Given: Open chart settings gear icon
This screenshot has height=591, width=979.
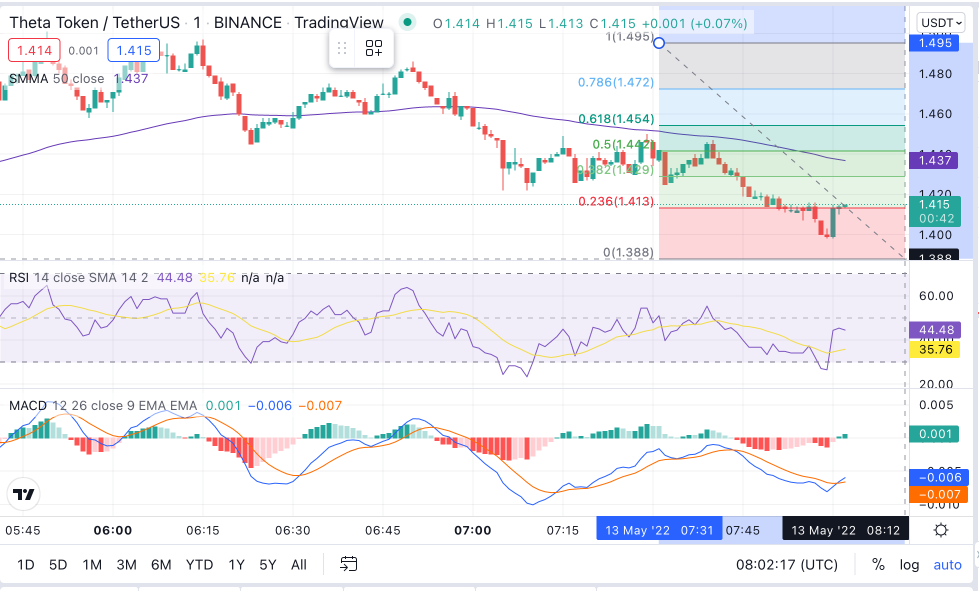Looking at the screenshot, I should 941,530.
